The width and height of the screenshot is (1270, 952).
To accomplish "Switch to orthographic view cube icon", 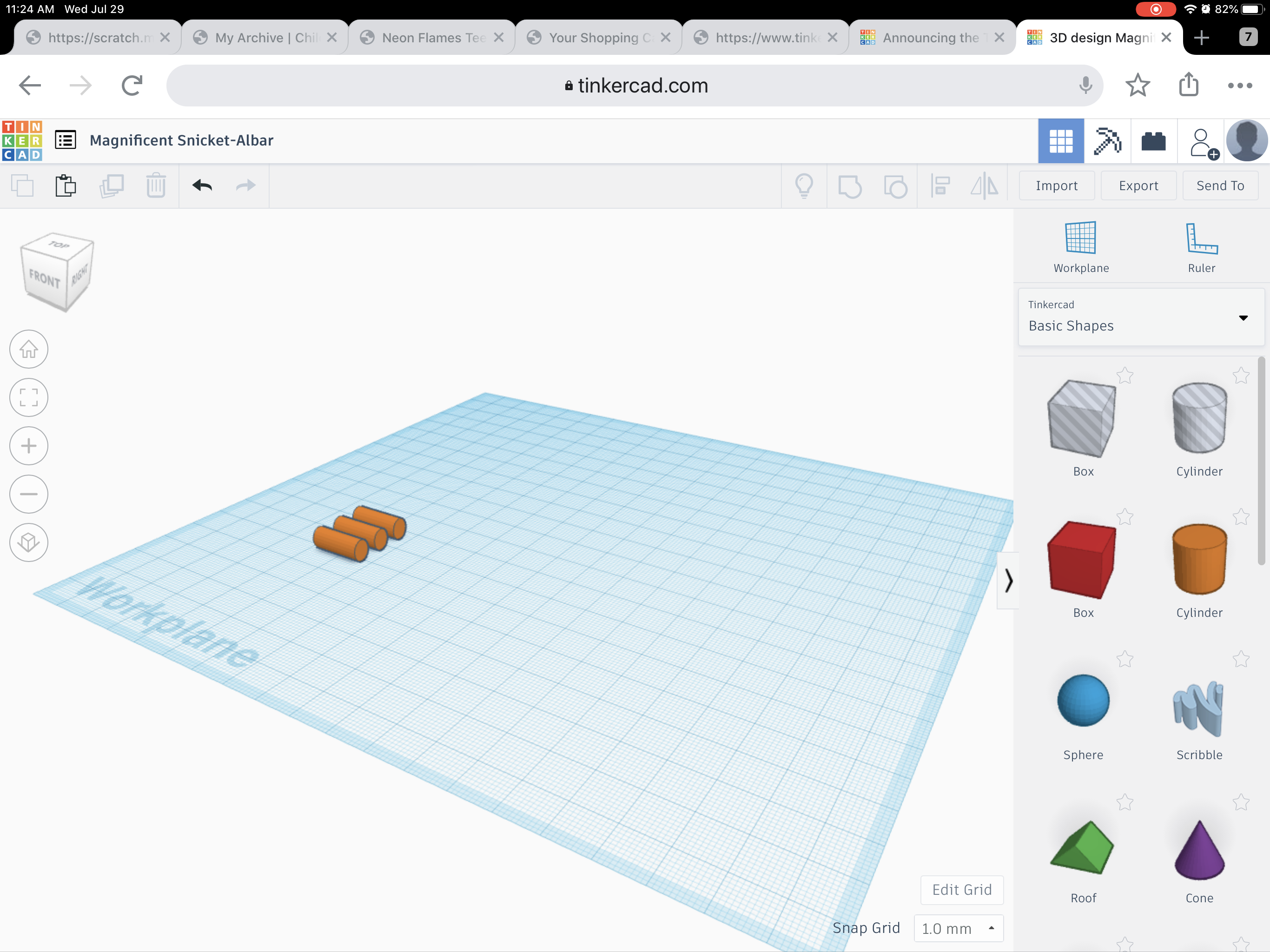I will tap(29, 542).
